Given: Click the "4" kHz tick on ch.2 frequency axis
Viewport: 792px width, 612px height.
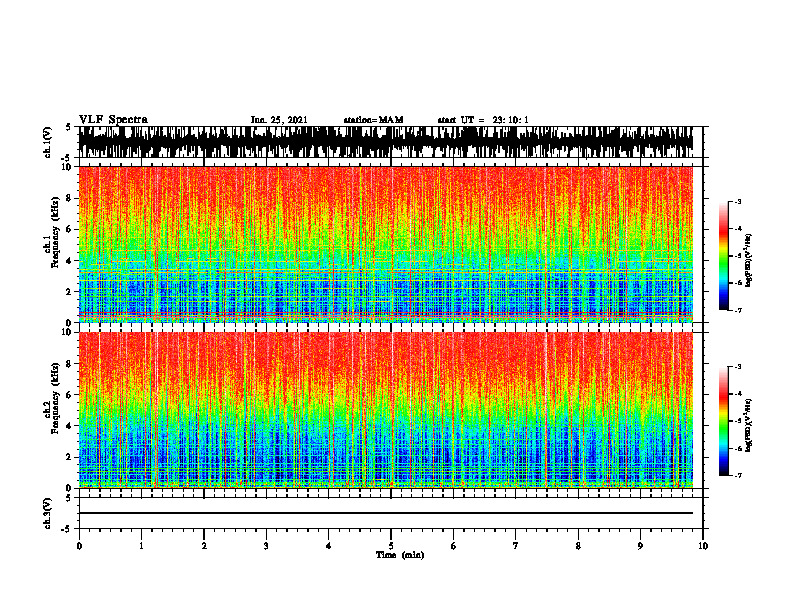Looking at the screenshot, I should tap(70, 426).
